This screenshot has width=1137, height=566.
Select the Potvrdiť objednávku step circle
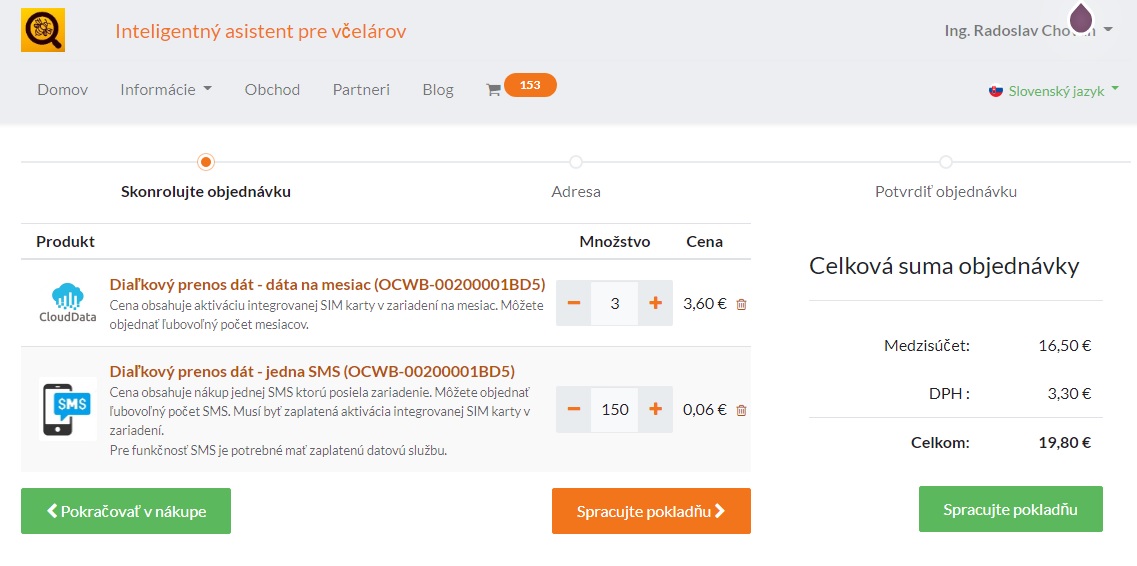[946, 162]
